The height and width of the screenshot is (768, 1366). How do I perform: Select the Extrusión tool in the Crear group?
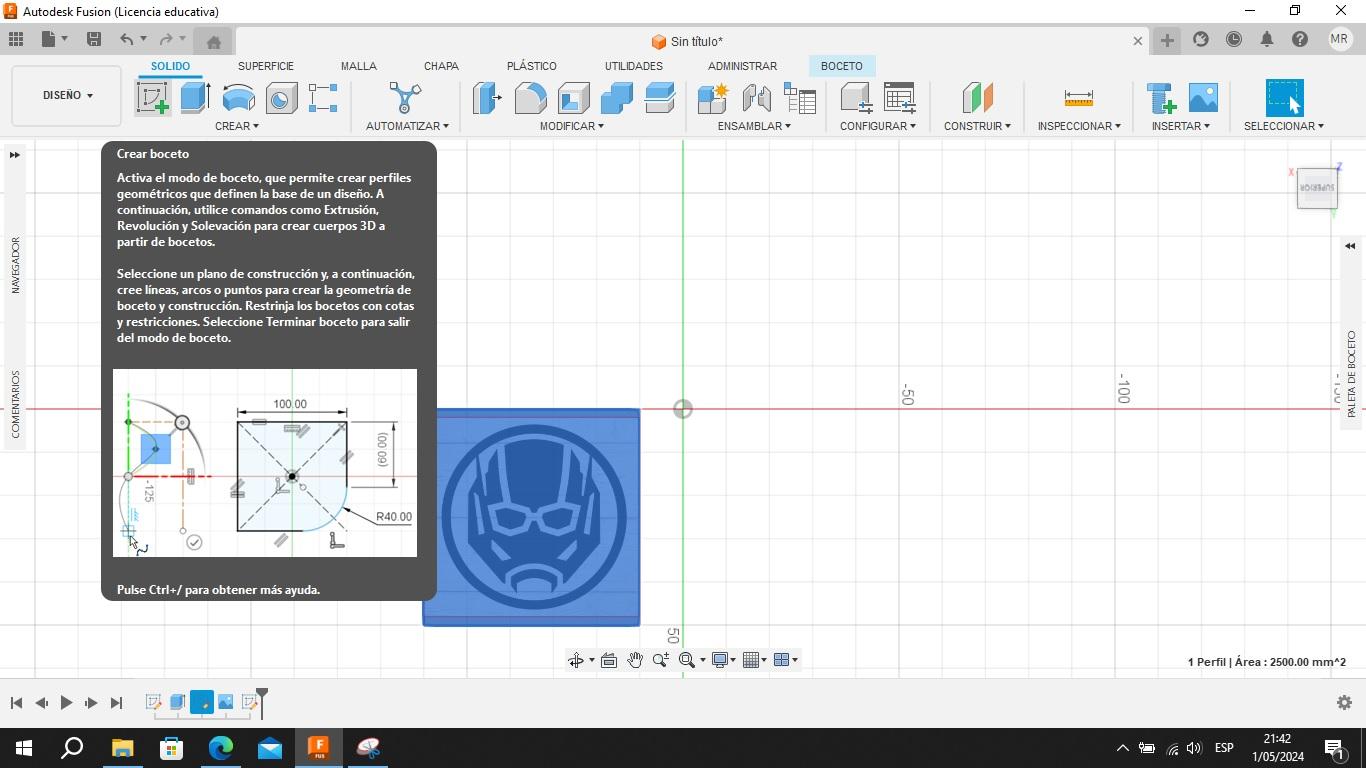click(x=195, y=98)
